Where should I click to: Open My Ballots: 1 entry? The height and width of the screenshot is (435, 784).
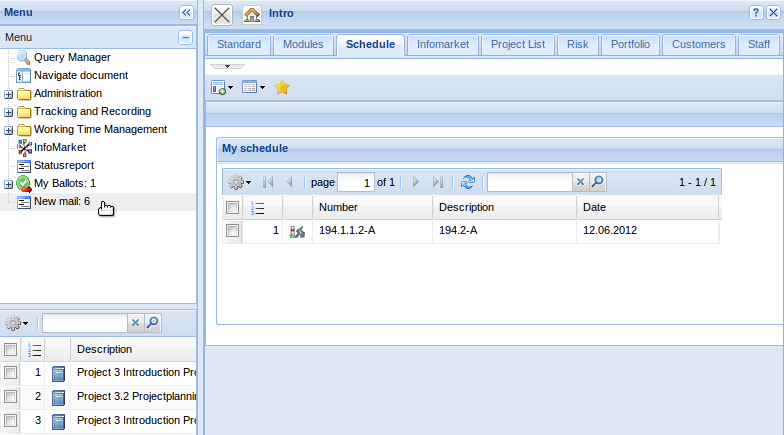pos(65,184)
